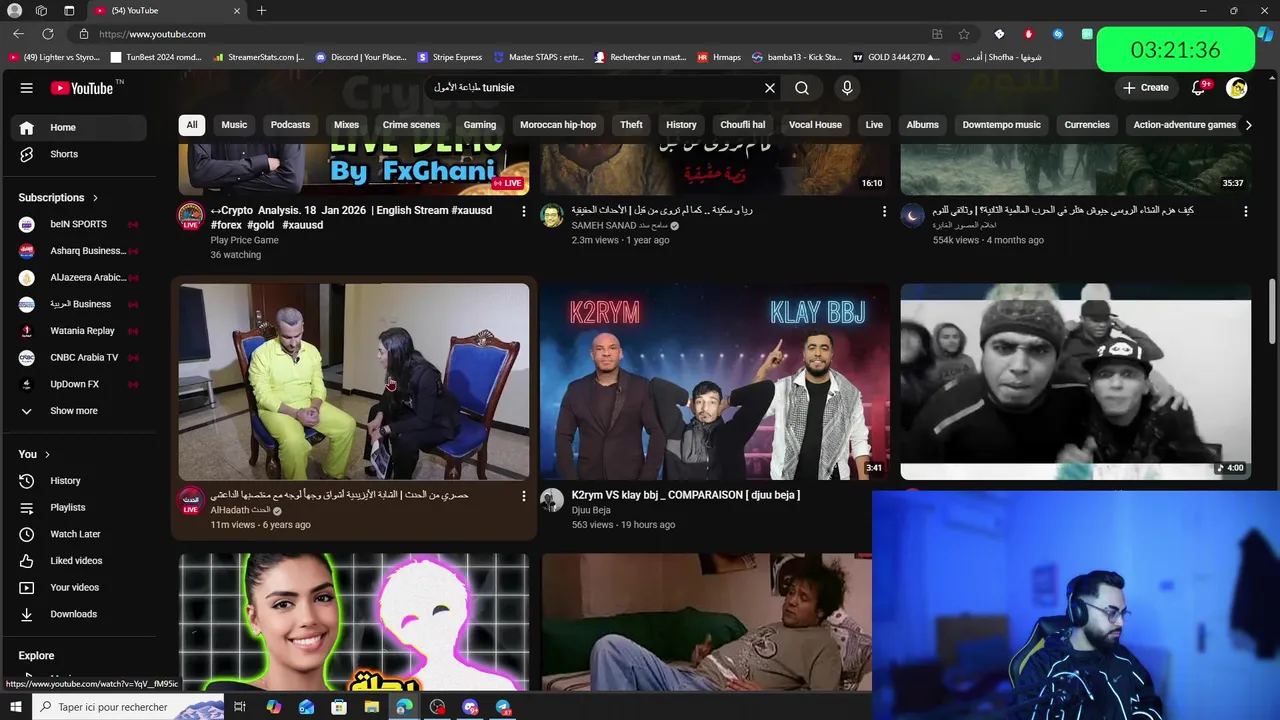
Task: Open Asharq Business subscription channel
Action: 79,251
